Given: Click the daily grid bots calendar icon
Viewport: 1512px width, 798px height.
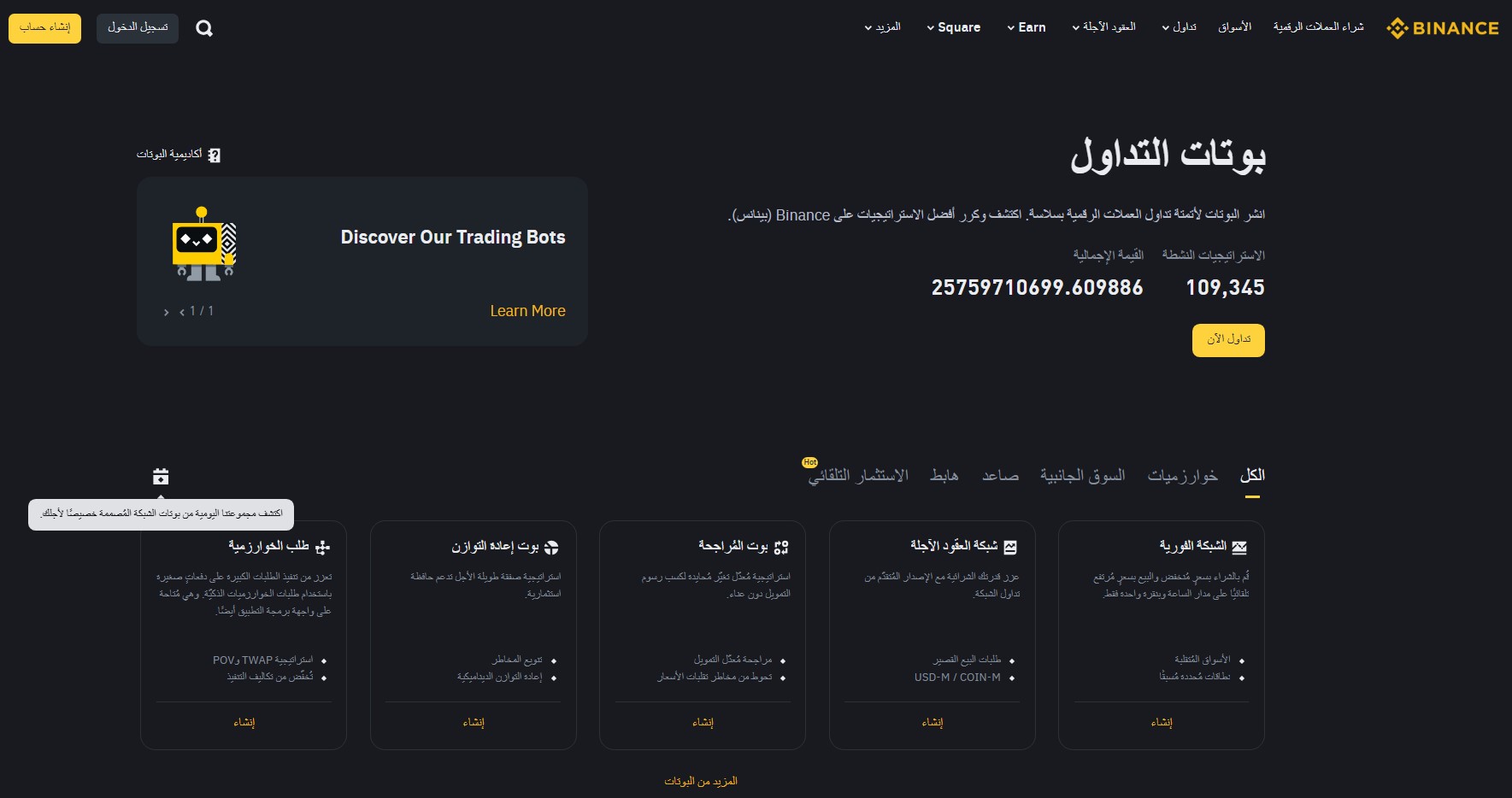Looking at the screenshot, I should pos(161,476).
